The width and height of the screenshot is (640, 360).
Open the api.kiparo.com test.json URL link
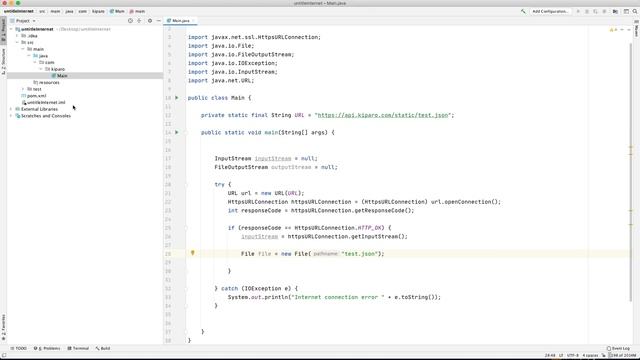383,115
